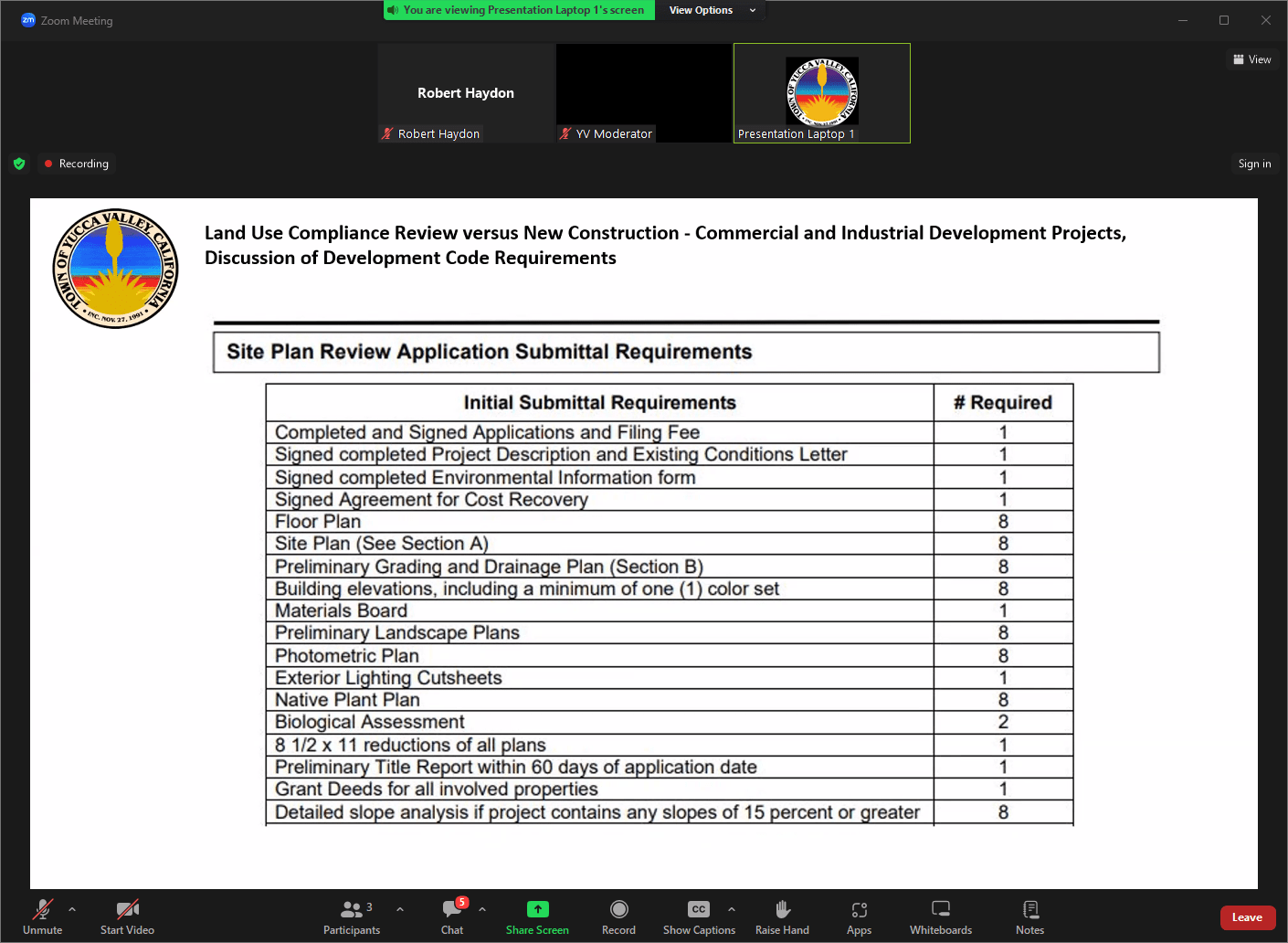Open Whiteboards

(x=941, y=917)
